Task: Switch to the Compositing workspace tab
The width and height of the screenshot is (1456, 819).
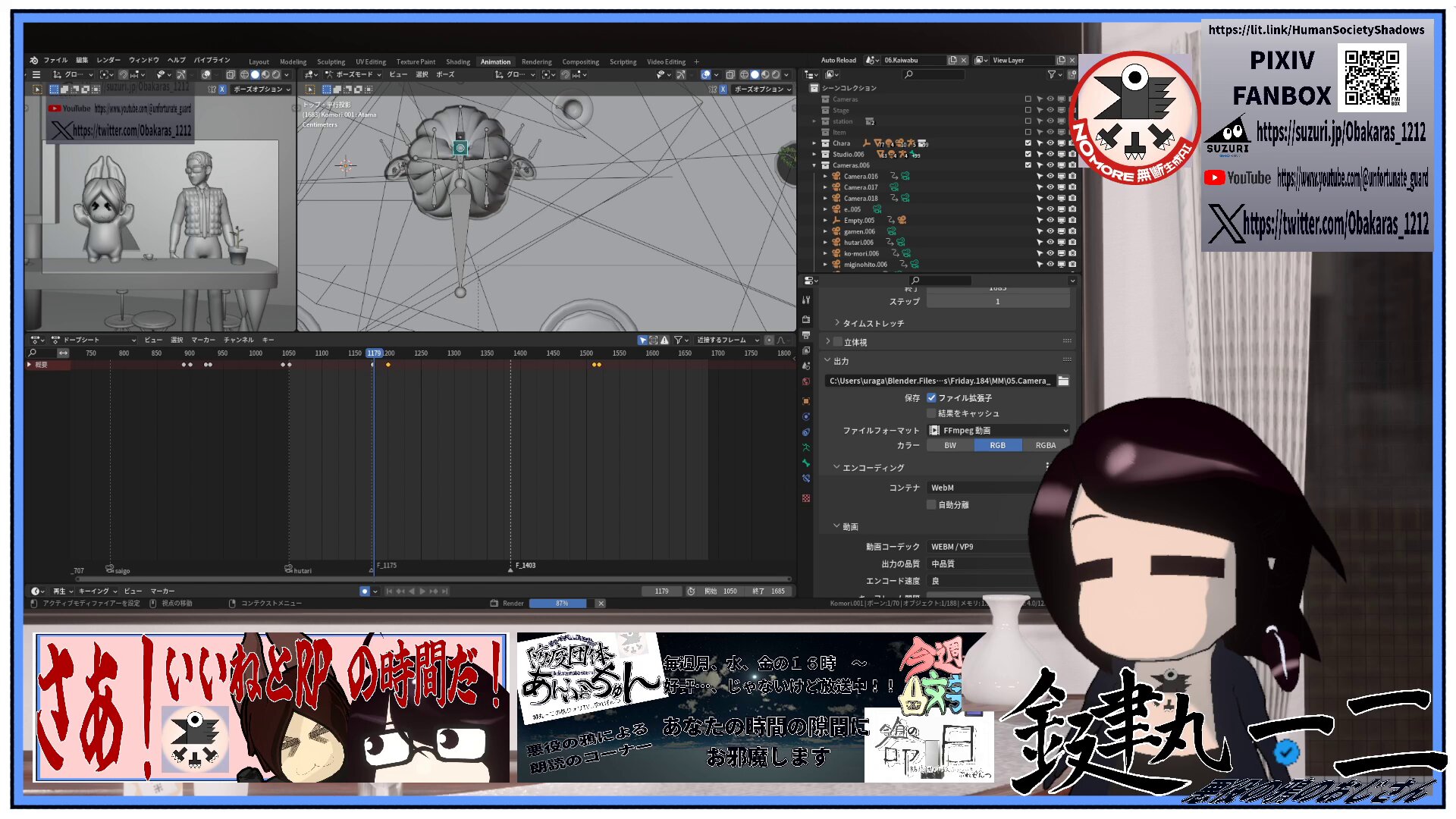Action: click(580, 62)
